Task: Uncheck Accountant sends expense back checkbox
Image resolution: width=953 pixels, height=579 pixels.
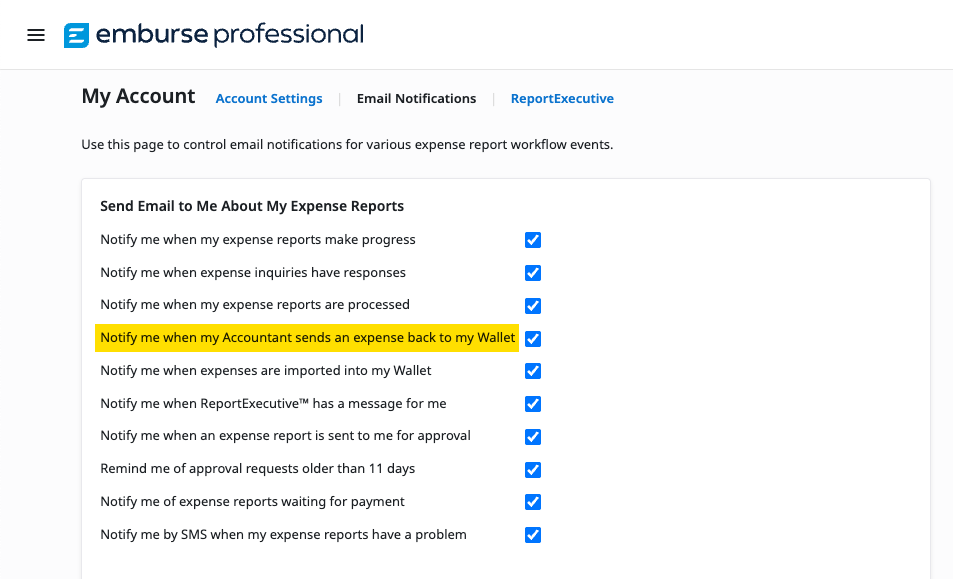Action: click(x=533, y=338)
